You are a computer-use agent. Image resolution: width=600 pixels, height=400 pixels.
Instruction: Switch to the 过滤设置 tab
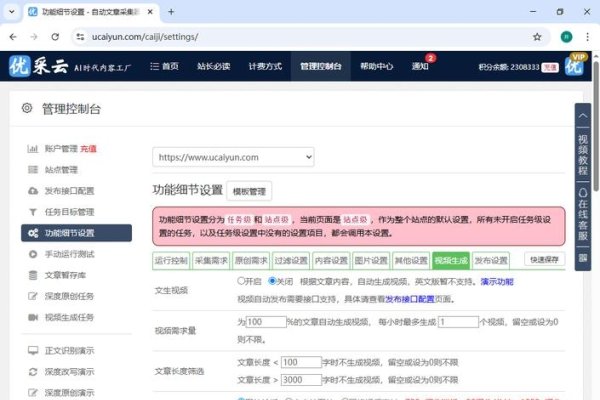point(291,261)
